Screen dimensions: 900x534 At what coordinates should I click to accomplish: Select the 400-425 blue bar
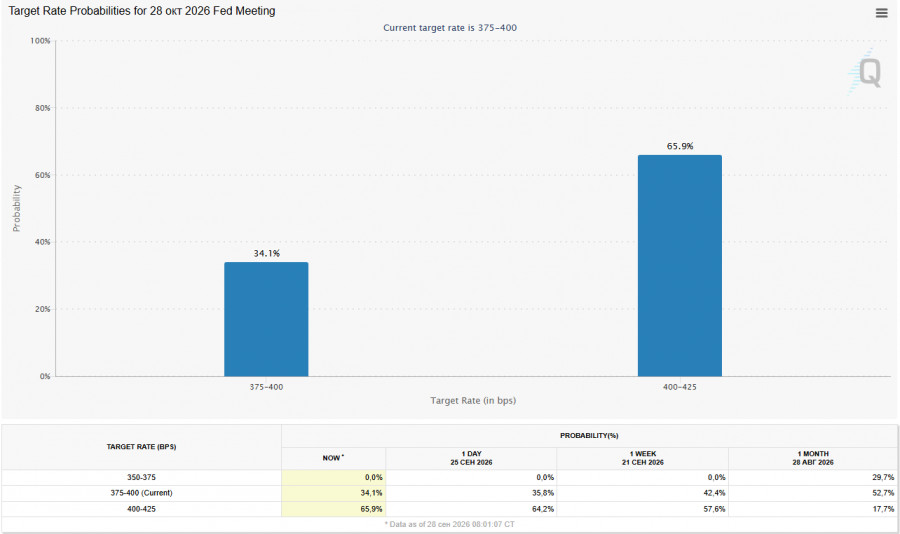[680, 265]
